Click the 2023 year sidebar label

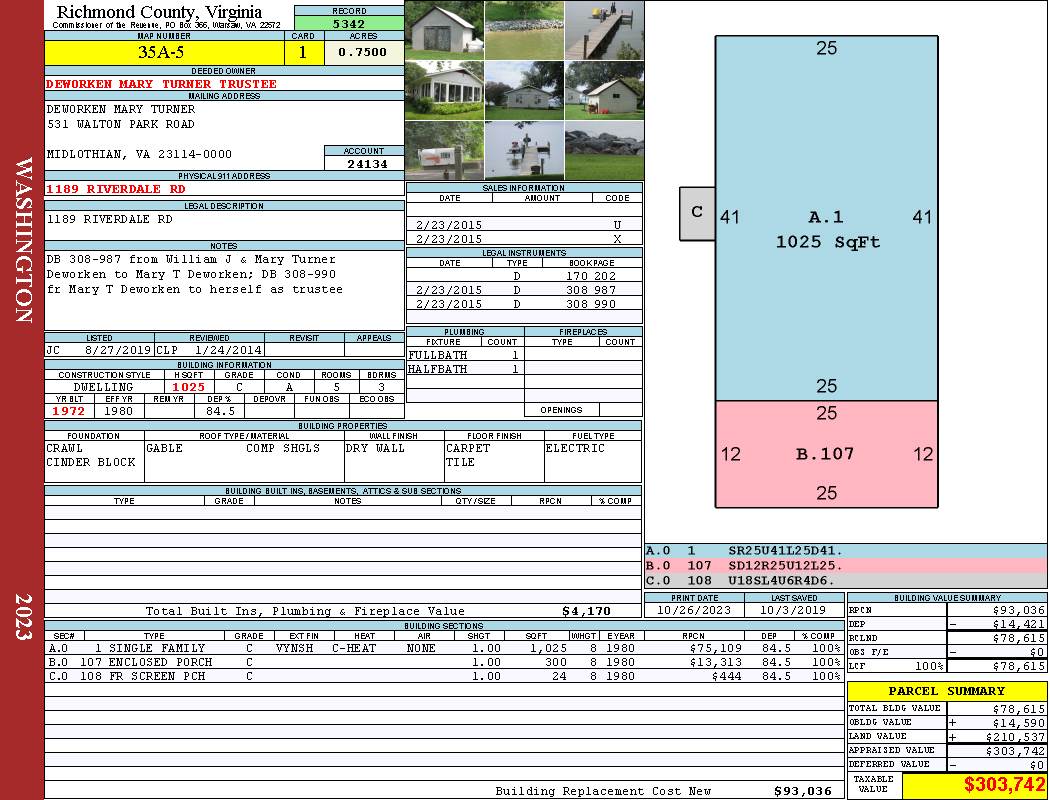click(23, 617)
